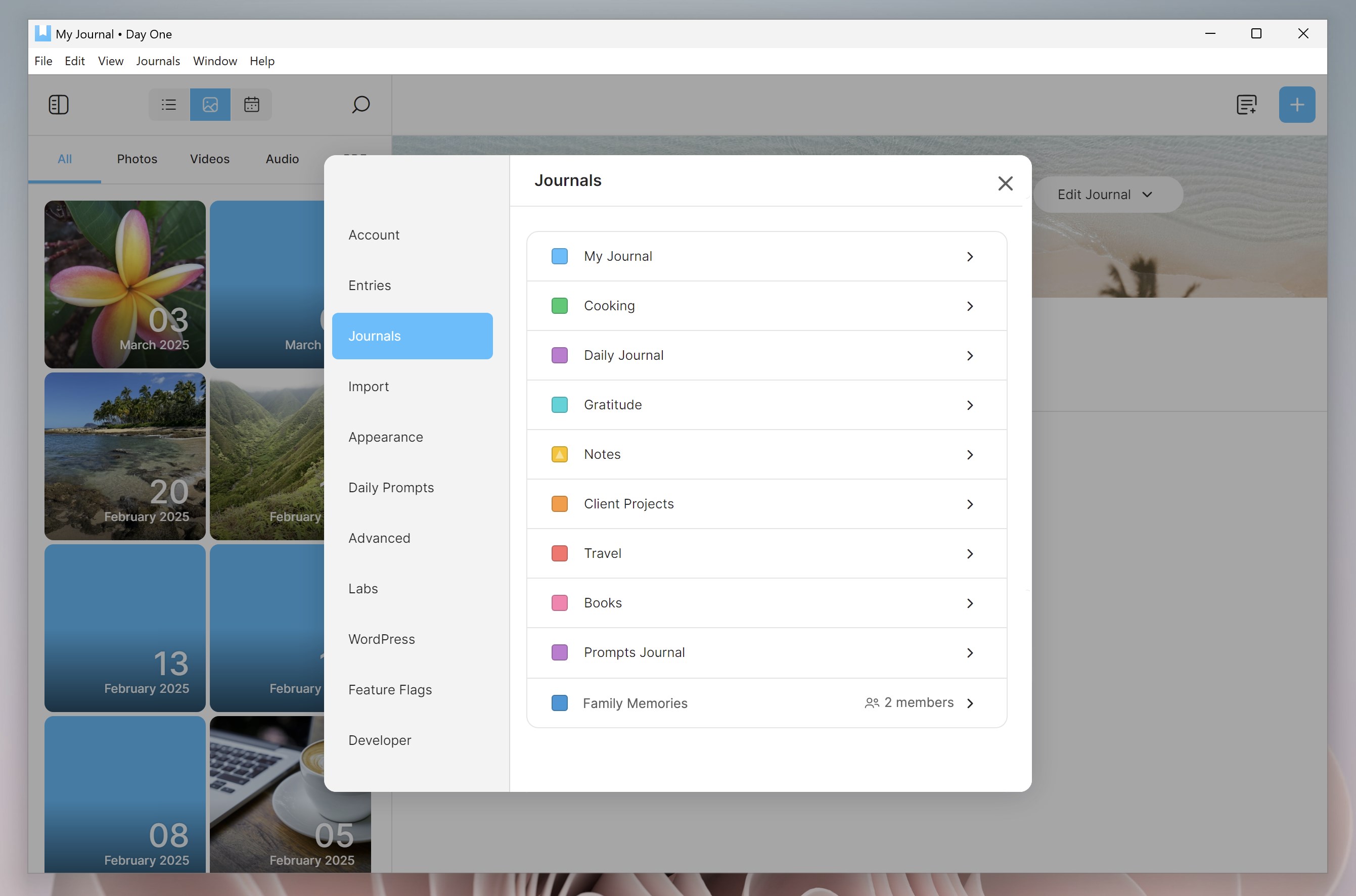
Task: Switch to list view
Action: tap(168, 105)
